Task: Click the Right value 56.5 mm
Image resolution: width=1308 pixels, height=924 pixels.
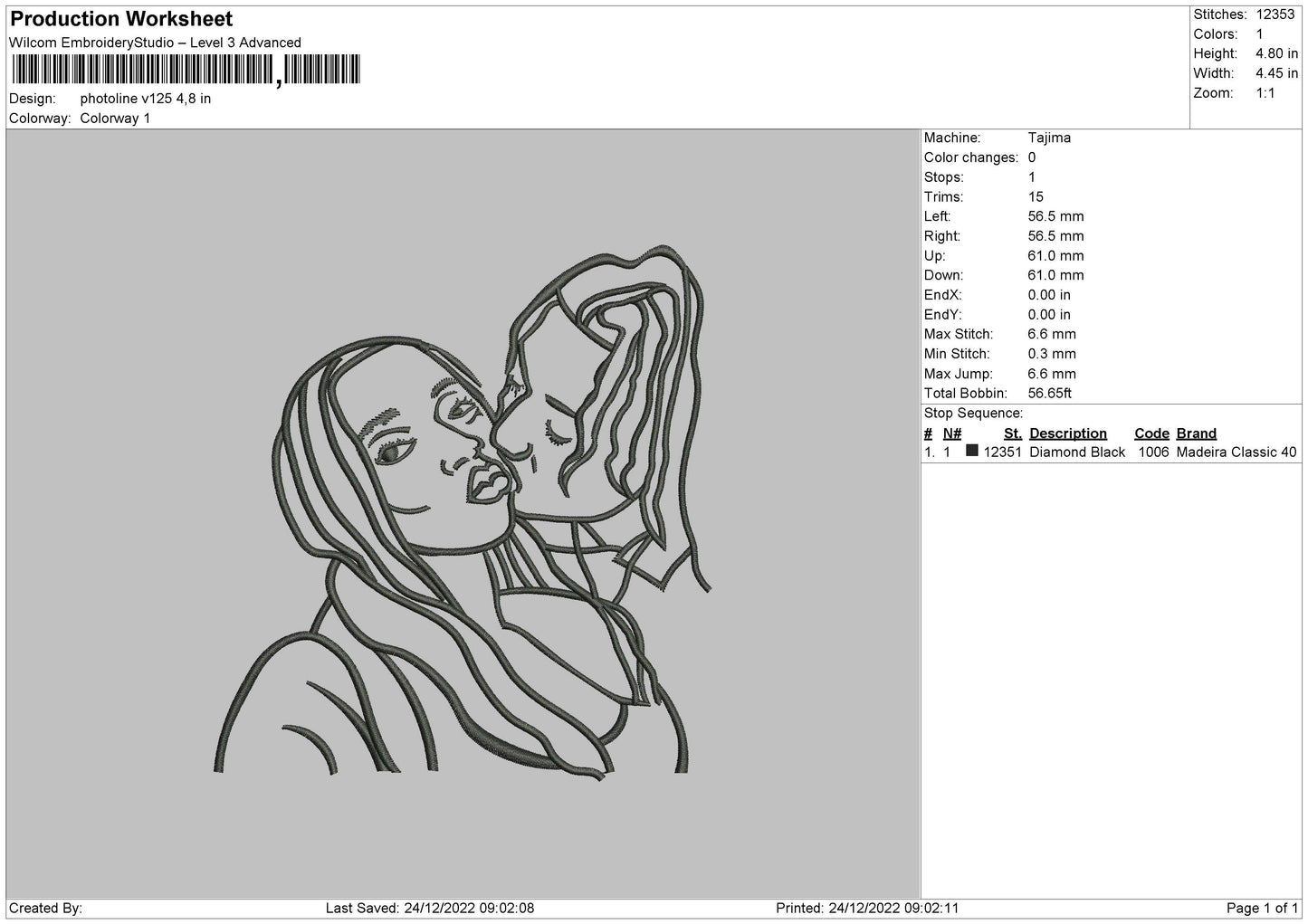Action: [x=1055, y=236]
